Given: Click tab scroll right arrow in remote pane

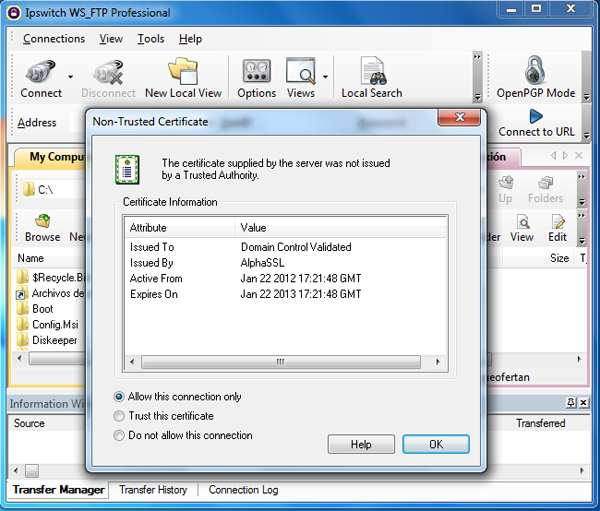Looking at the screenshot, I should click(565, 155).
